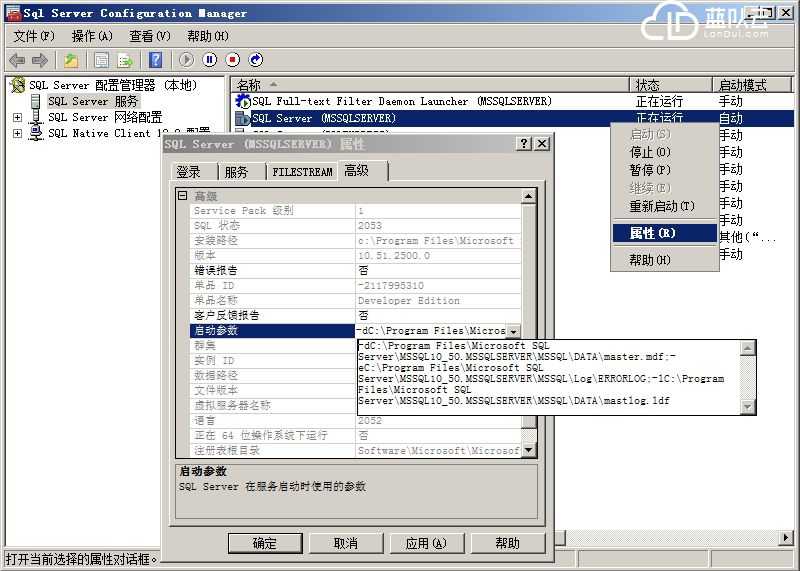Viewport: 800px width, 571px height.
Task: Click the property grid scroll down arrow
Action: coord(529,450)
